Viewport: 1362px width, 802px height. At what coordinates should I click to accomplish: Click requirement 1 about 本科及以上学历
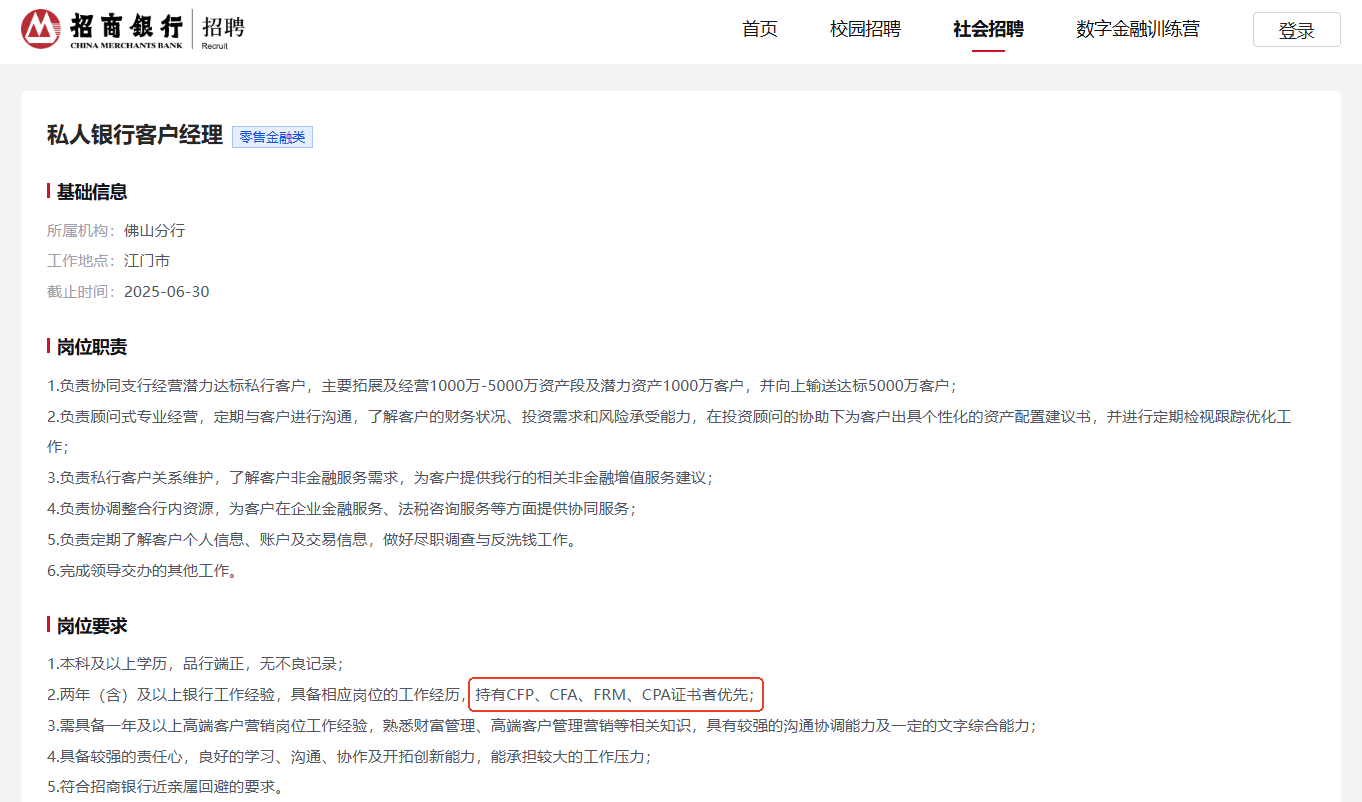(195, 663)
